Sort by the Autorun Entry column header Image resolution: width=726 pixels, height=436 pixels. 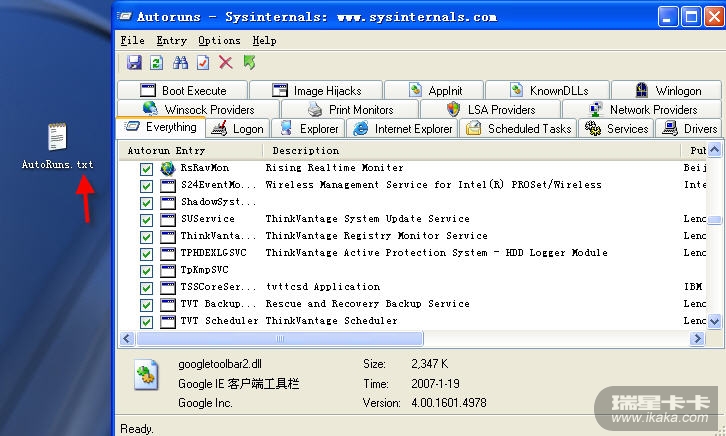click(191, 151)
